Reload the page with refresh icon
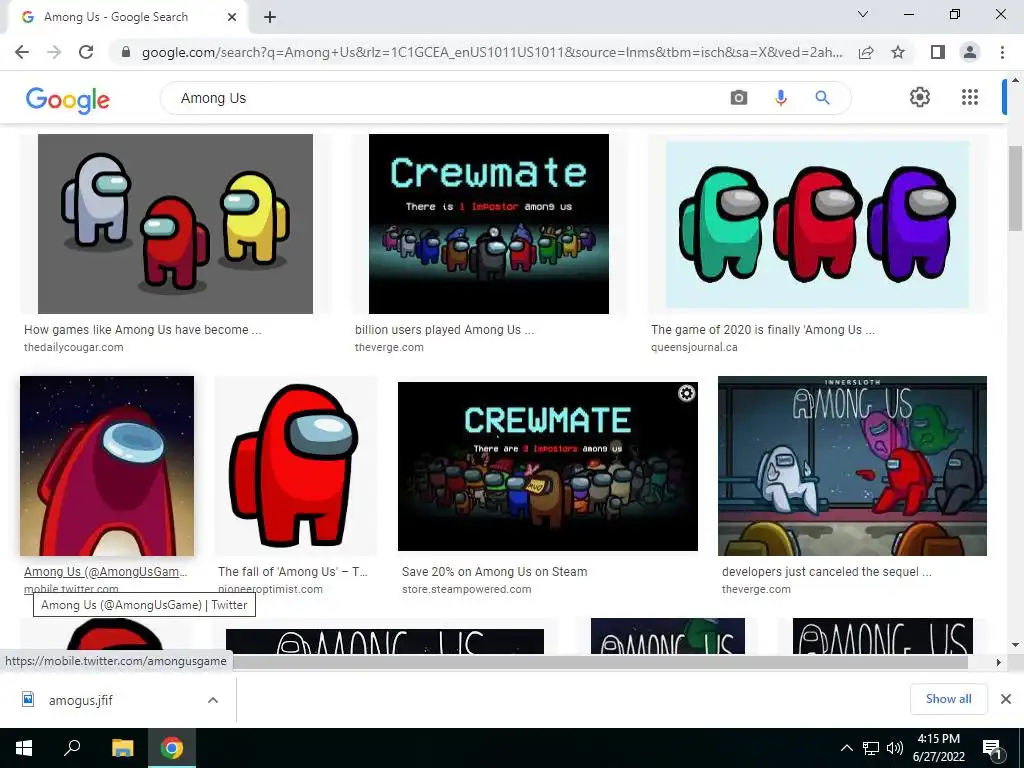 pyautogui.click(x=86, y=52)
